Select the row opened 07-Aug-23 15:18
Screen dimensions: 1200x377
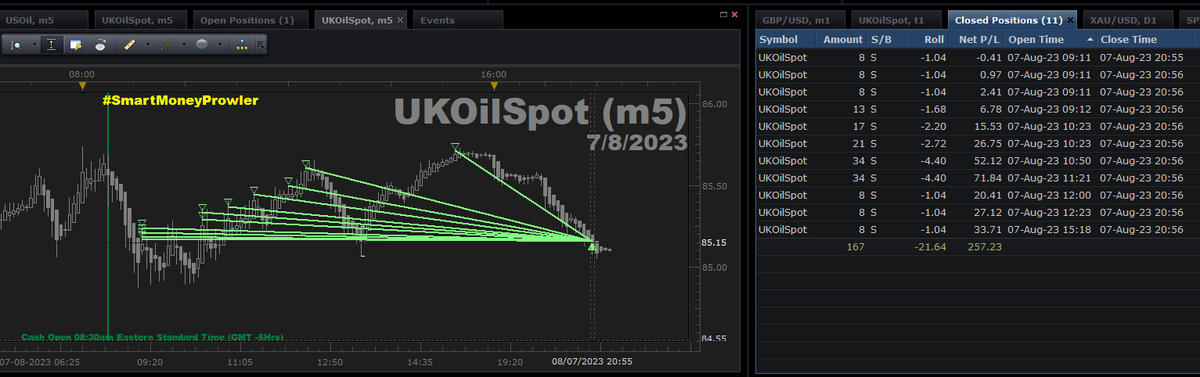point(977,229)
